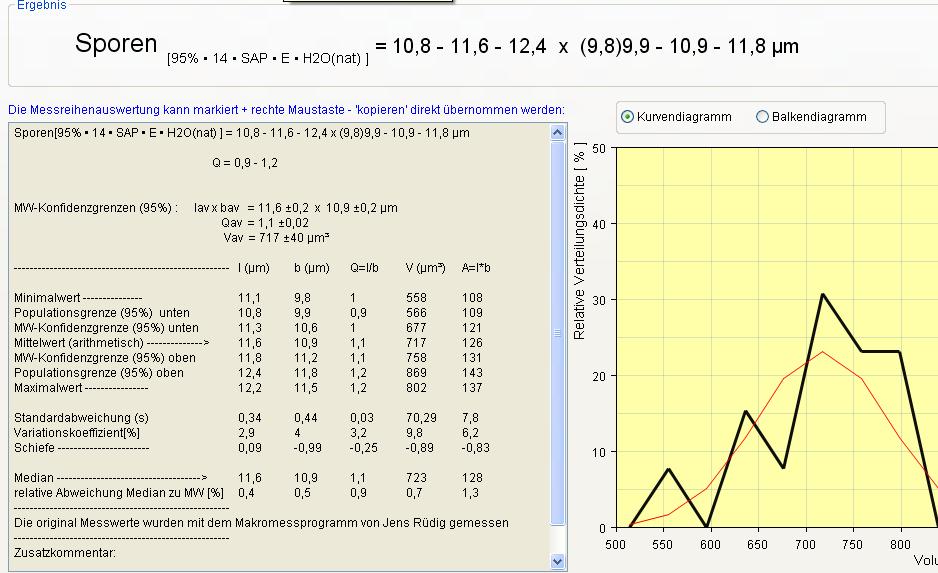Viewport: 938px width, 573px height.
Task: Switch to Balkendiagramm chart option
Action: click(763, 117)
